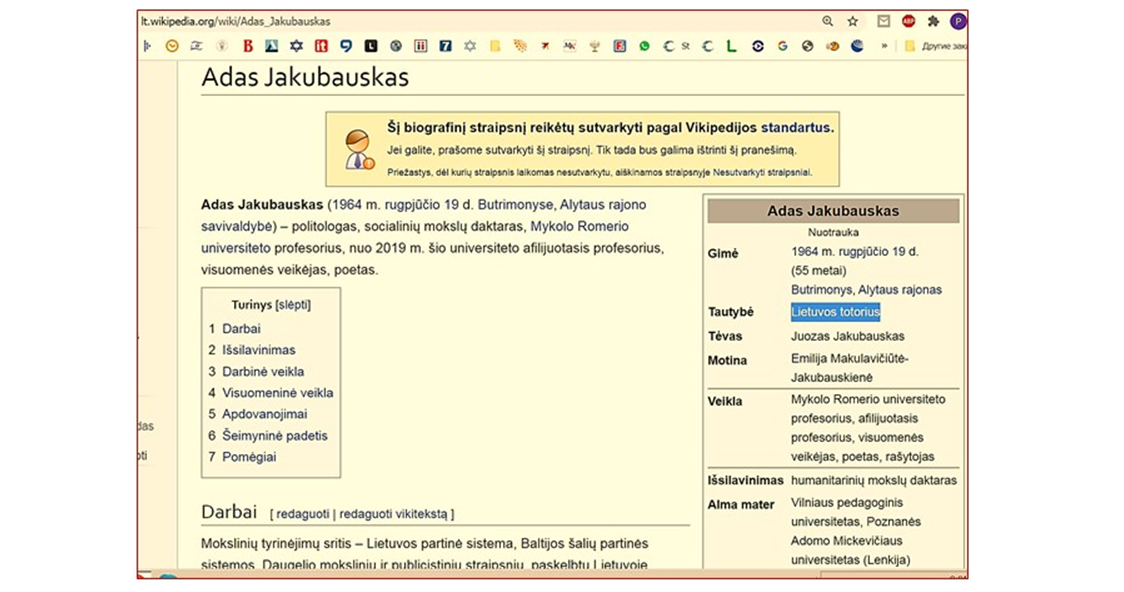Open the red letter B bookmark
The height and width of the screenshot is (592, 1124).
pyautogui.click(x=247, y=46)
